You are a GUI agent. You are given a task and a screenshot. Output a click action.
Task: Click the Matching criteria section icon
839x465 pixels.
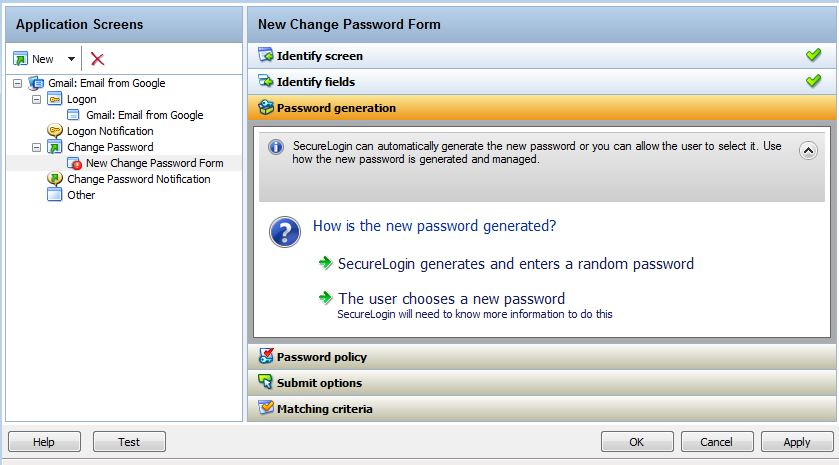(266, 408)
